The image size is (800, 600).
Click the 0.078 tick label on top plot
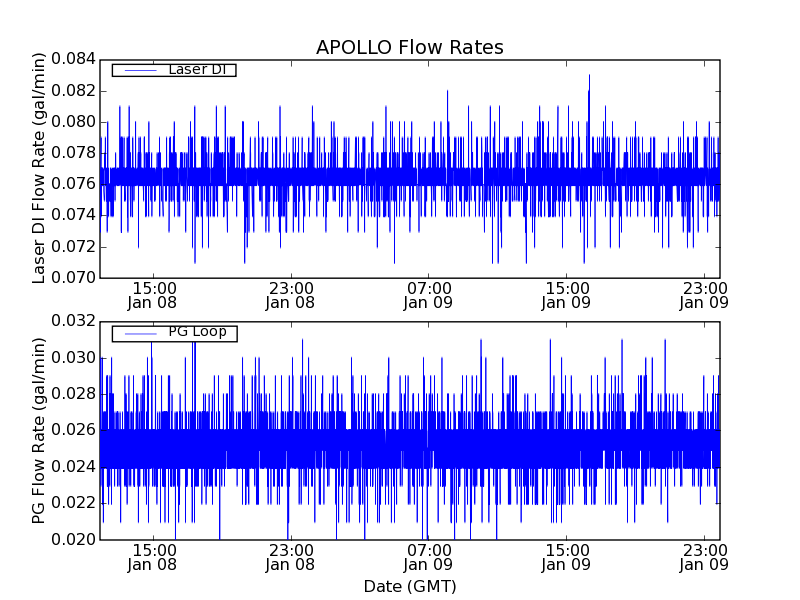[73, 153]
